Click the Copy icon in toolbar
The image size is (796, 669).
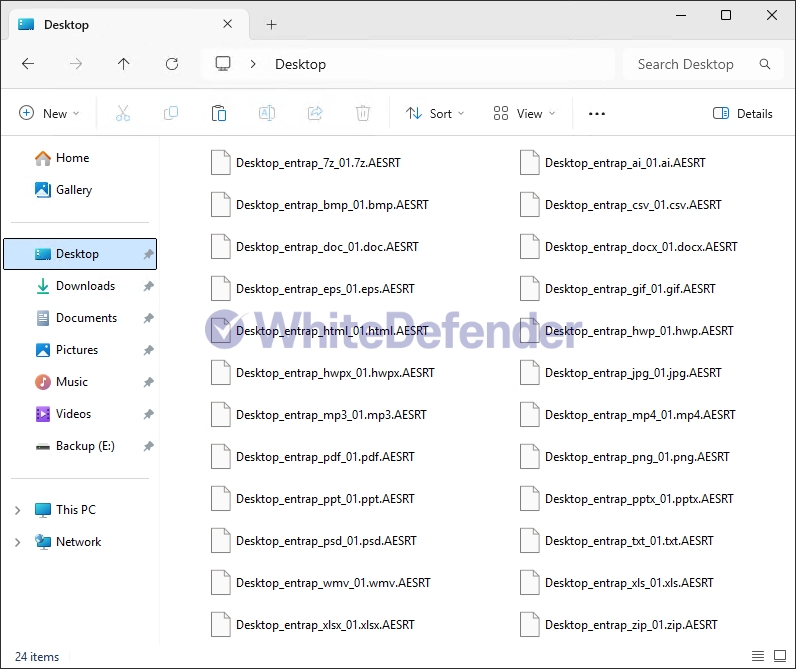(171, 114)
